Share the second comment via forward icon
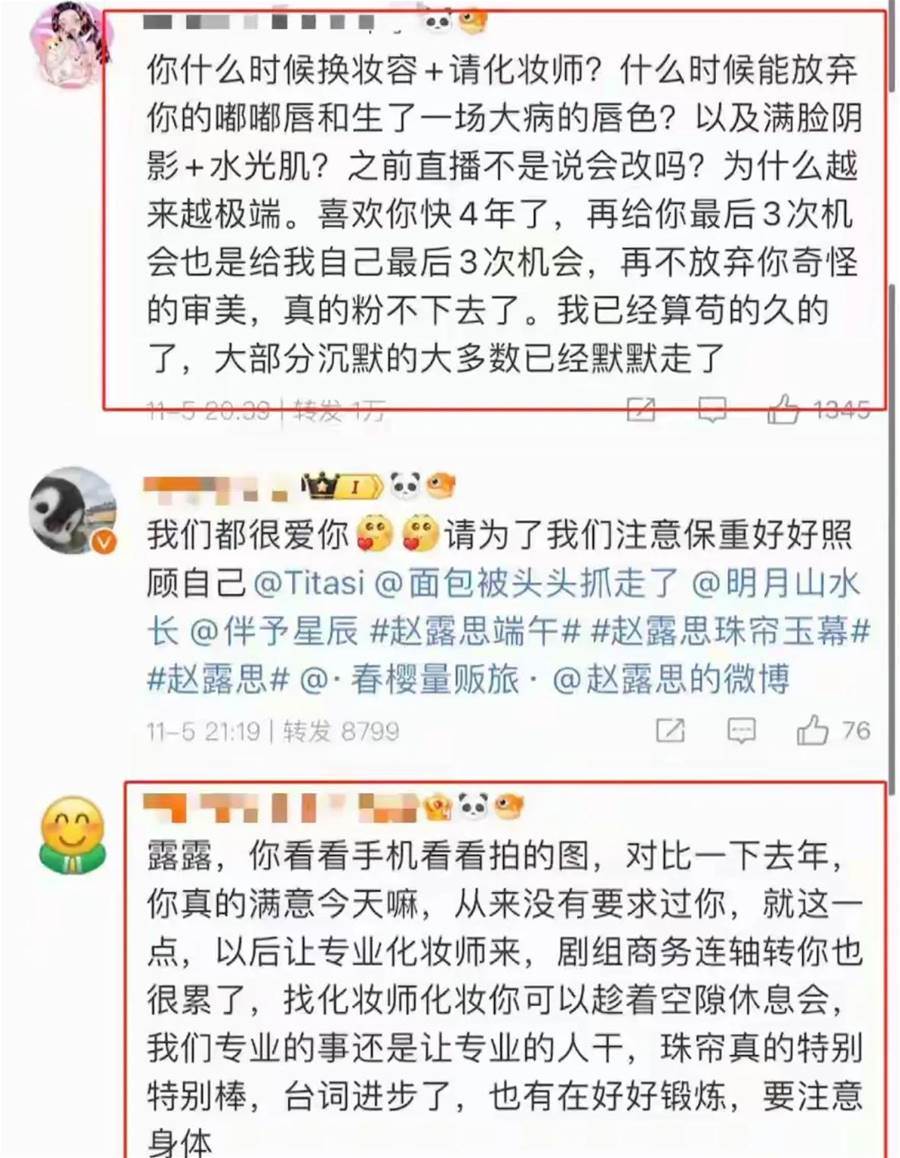The image size is (900, 1158). [670, 730]
